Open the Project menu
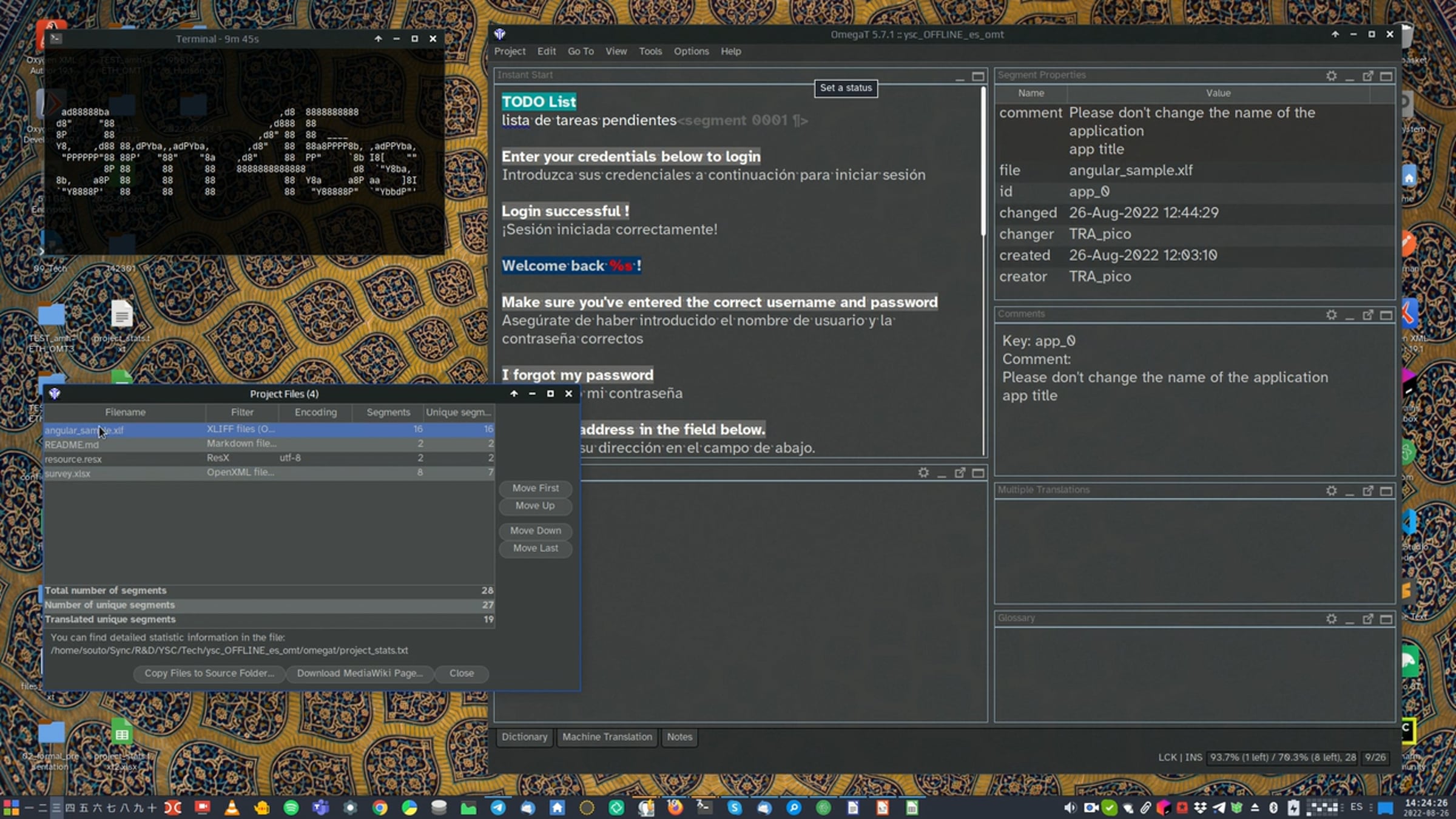 point(510,52)
